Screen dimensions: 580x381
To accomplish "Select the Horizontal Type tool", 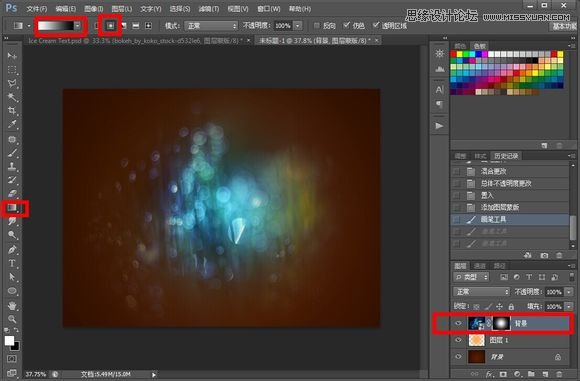I will click(x=12, y=263).
